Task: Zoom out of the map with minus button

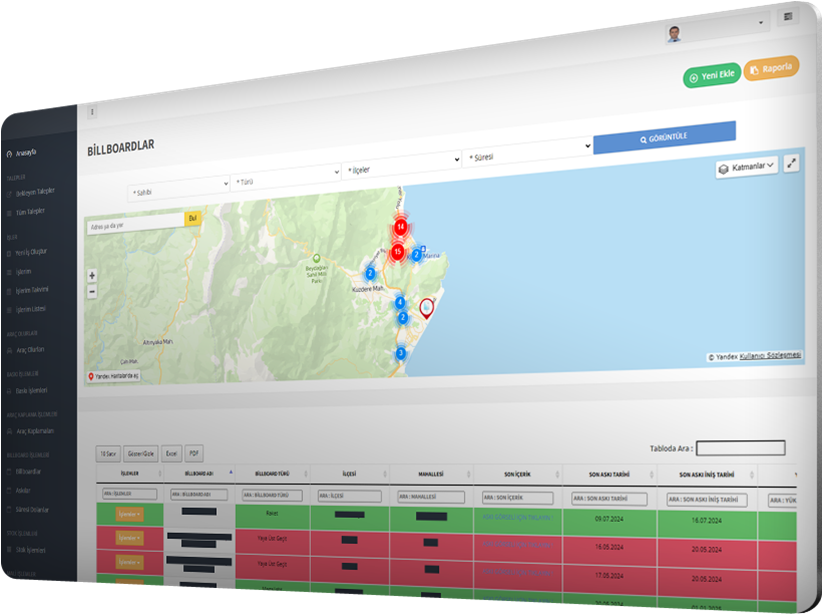Action: [92, 292]
